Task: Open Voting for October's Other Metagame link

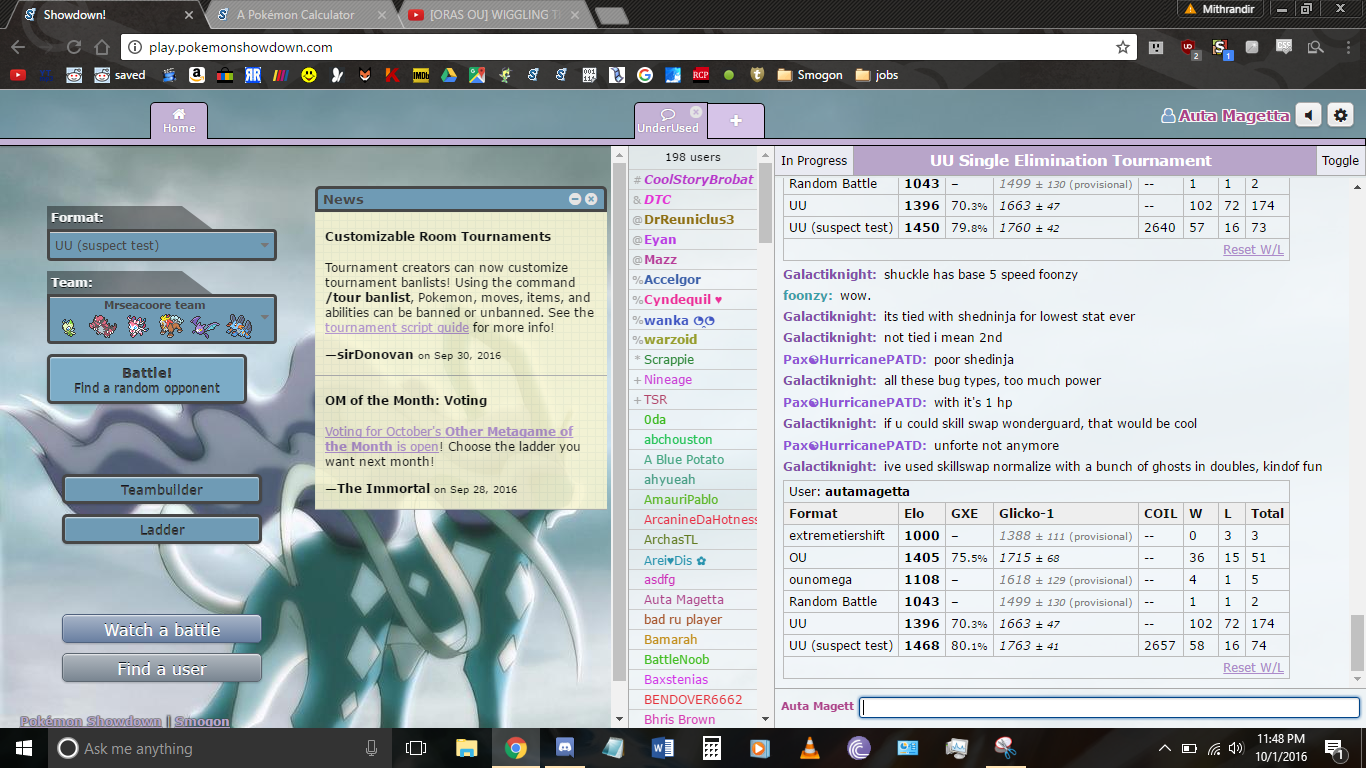Action: click(x=449, y=439)
